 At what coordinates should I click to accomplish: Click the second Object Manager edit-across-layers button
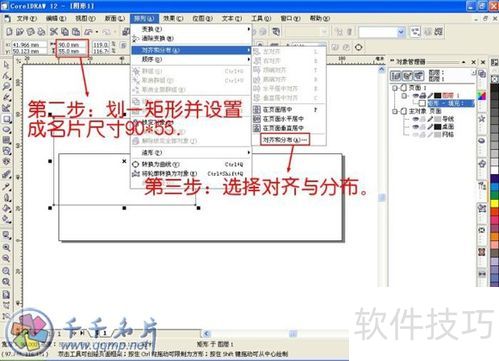click(407, 76)
